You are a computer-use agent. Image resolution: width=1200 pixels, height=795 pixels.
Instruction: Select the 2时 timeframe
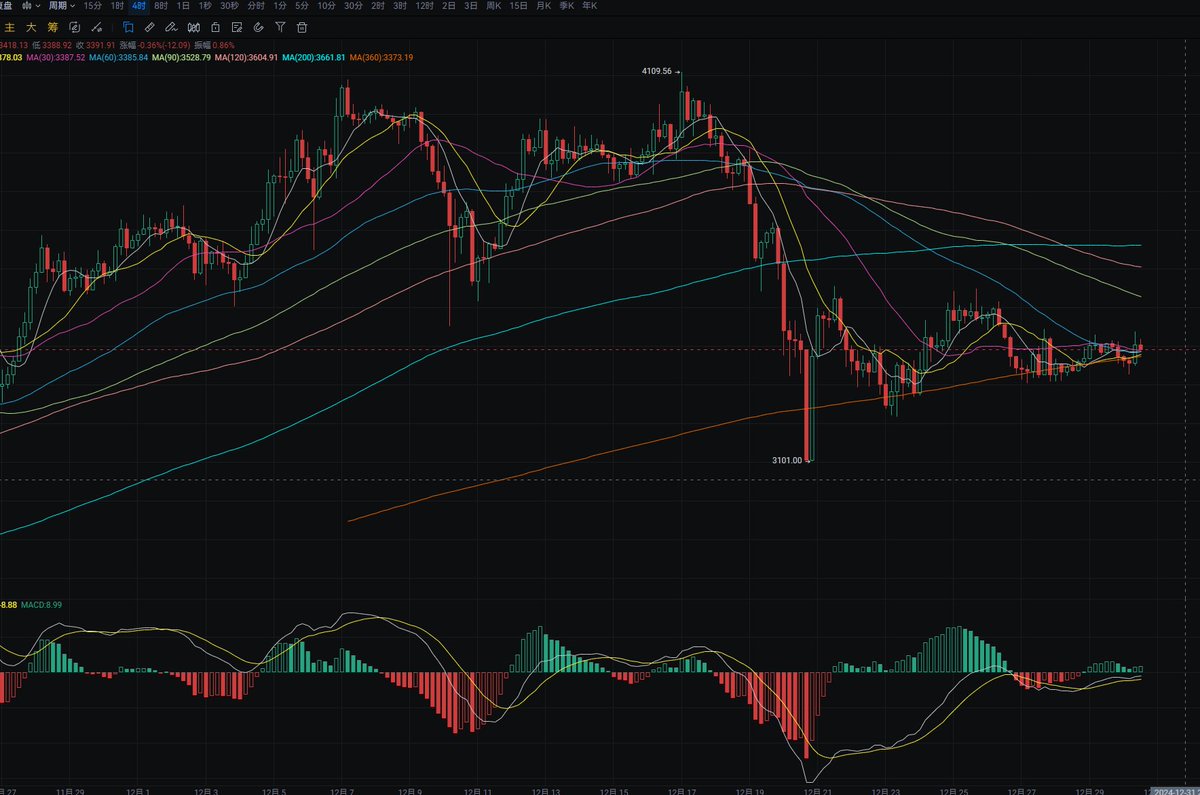(x=378, y=6)
